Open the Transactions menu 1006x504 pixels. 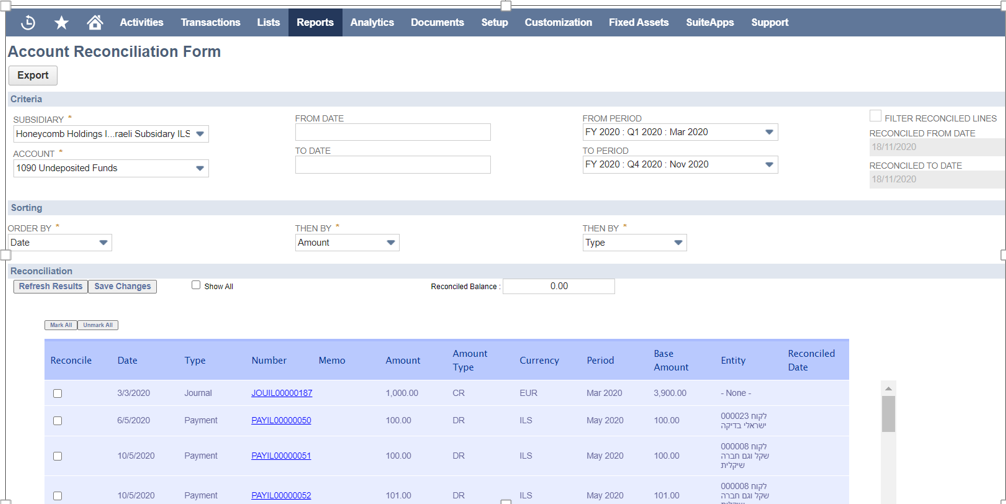tap(210, 22)
